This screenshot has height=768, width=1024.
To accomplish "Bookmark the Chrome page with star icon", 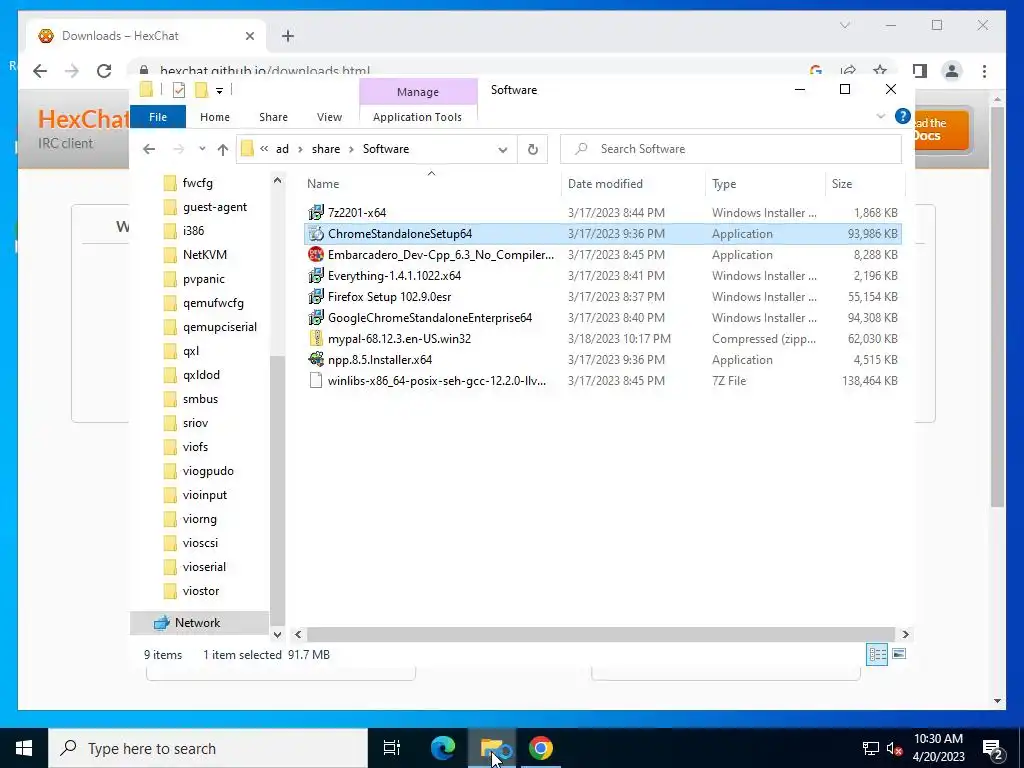I will click(x=880, y=71).
